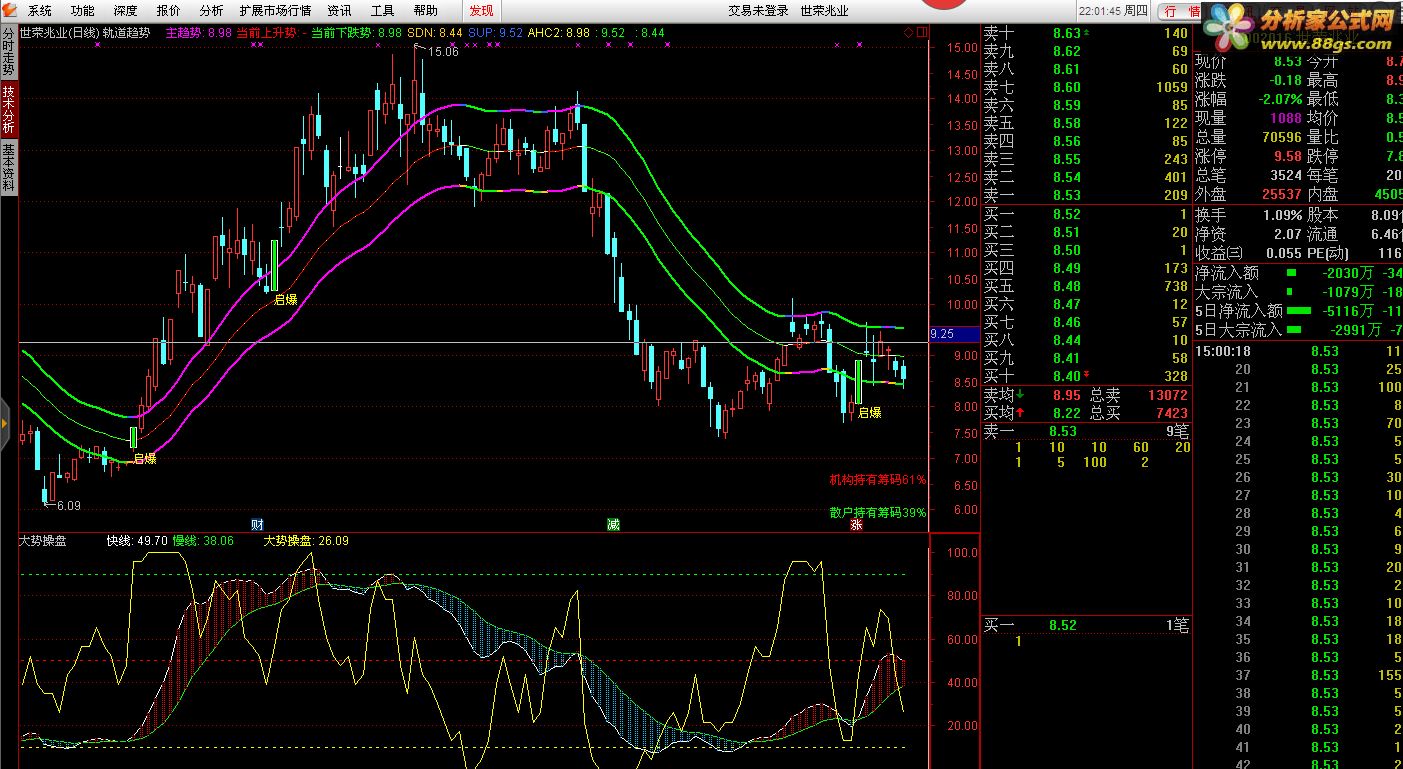
Task: Expand the left side panel arrow
Action: [x=5, y=424]
